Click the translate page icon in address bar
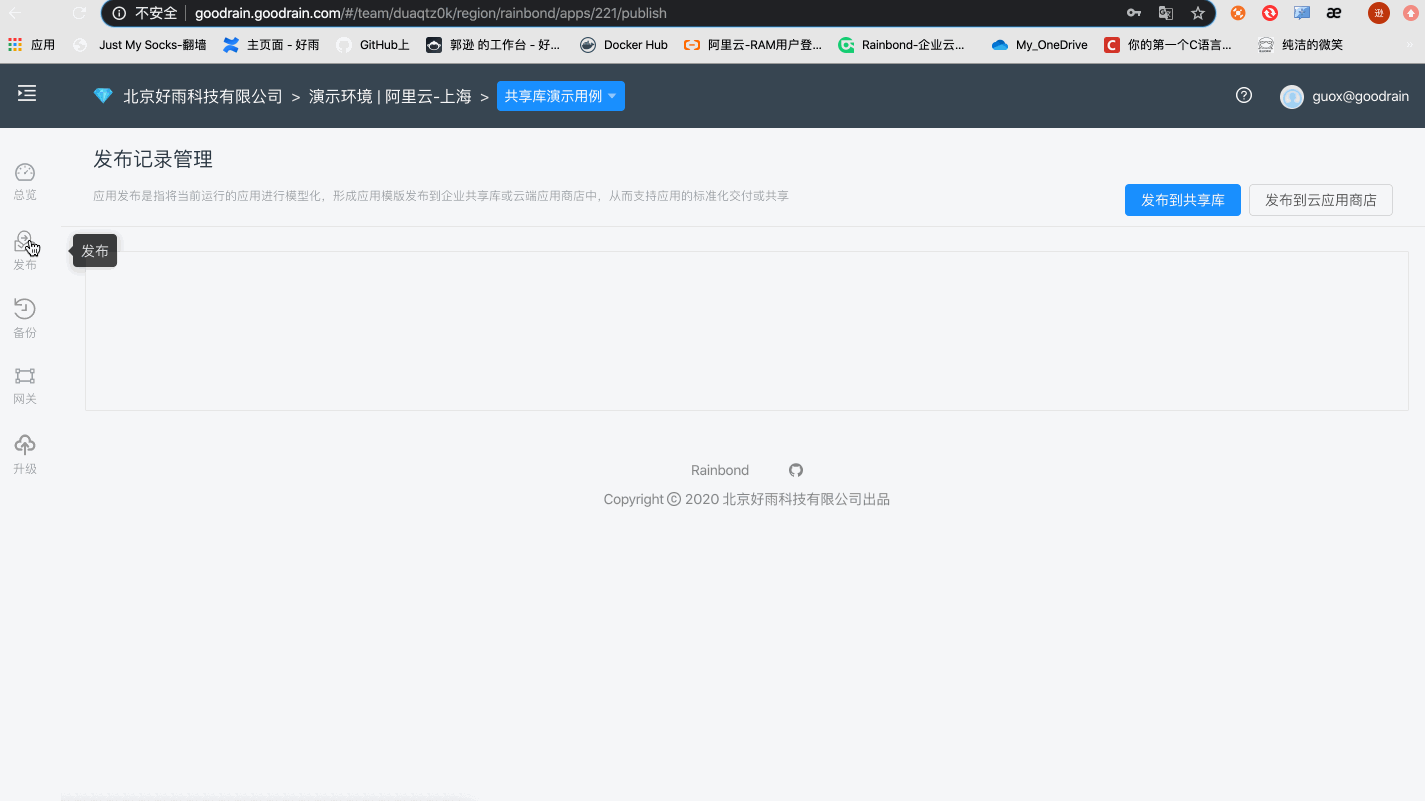This screenshot has width=1425, height=801. click(1166, 13)
